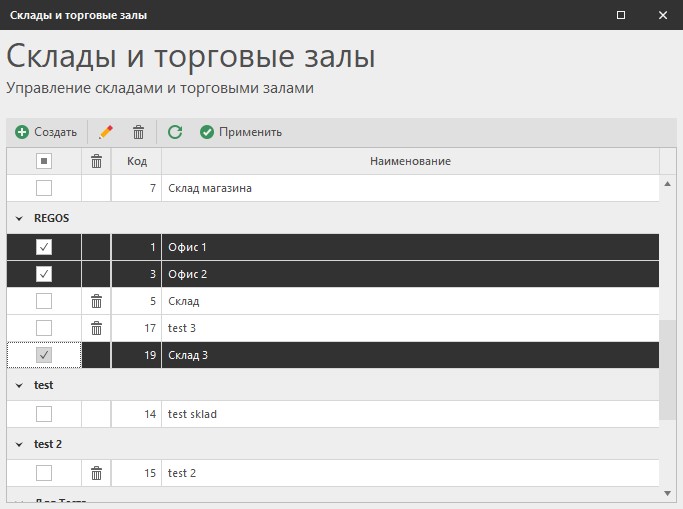Click the 'Создать' button

[x=46, y=132]
